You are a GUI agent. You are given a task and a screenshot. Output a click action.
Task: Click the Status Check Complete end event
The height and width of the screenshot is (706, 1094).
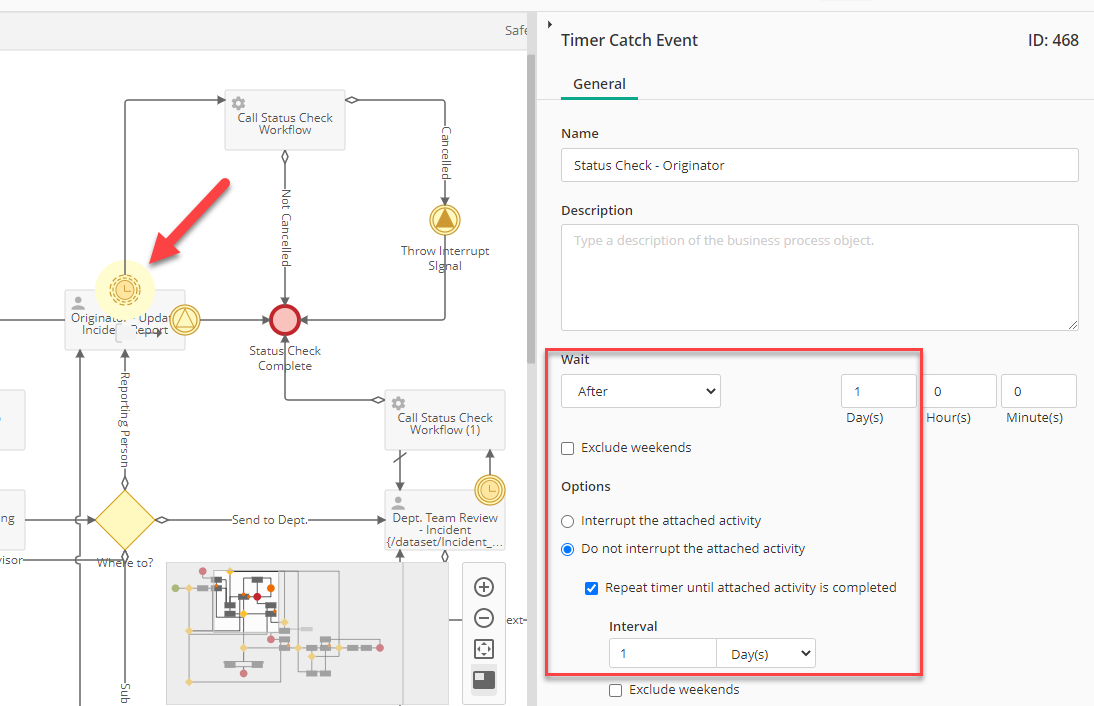pos(285,319)
